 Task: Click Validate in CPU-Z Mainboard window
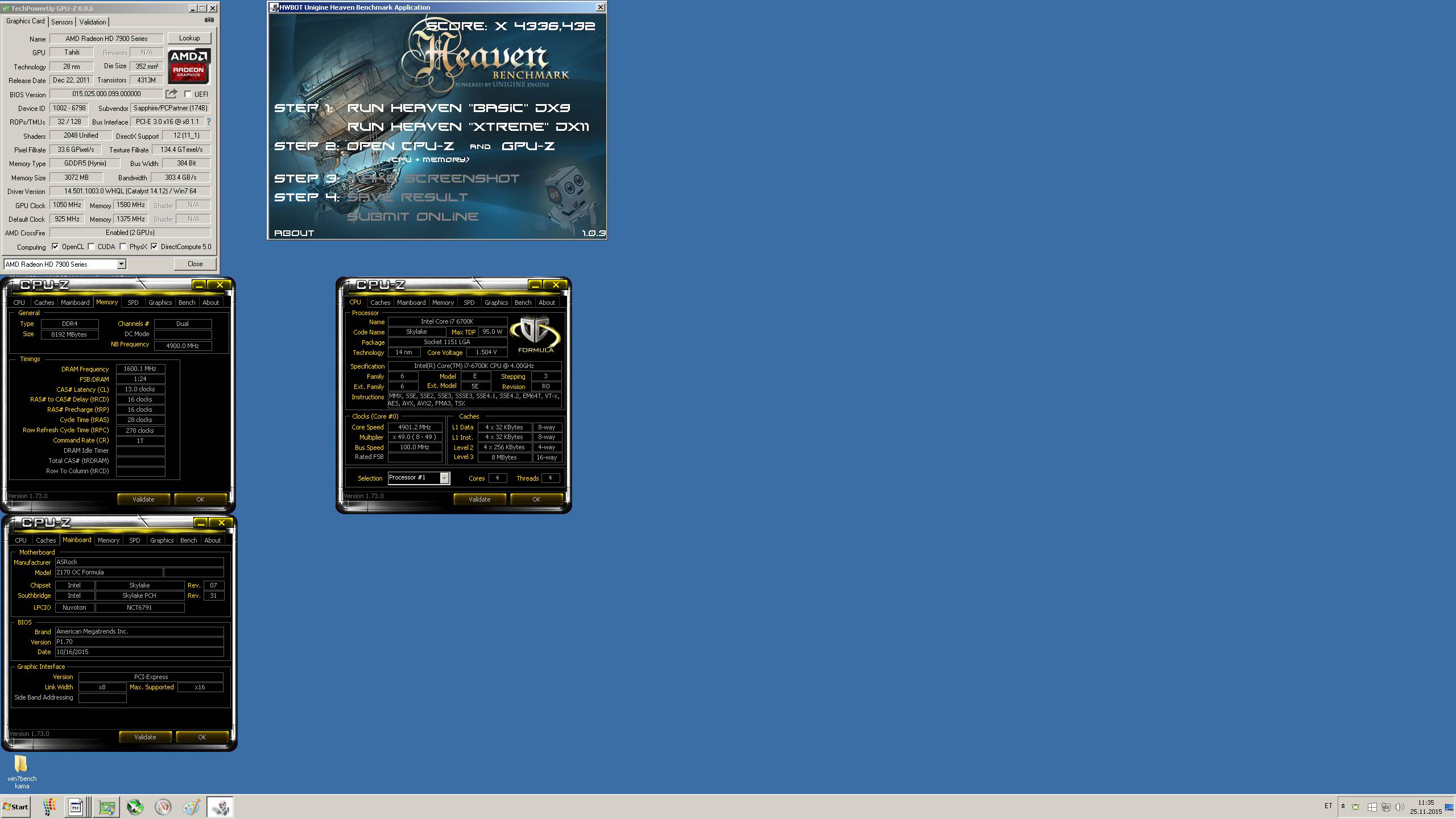coord(145,737)
